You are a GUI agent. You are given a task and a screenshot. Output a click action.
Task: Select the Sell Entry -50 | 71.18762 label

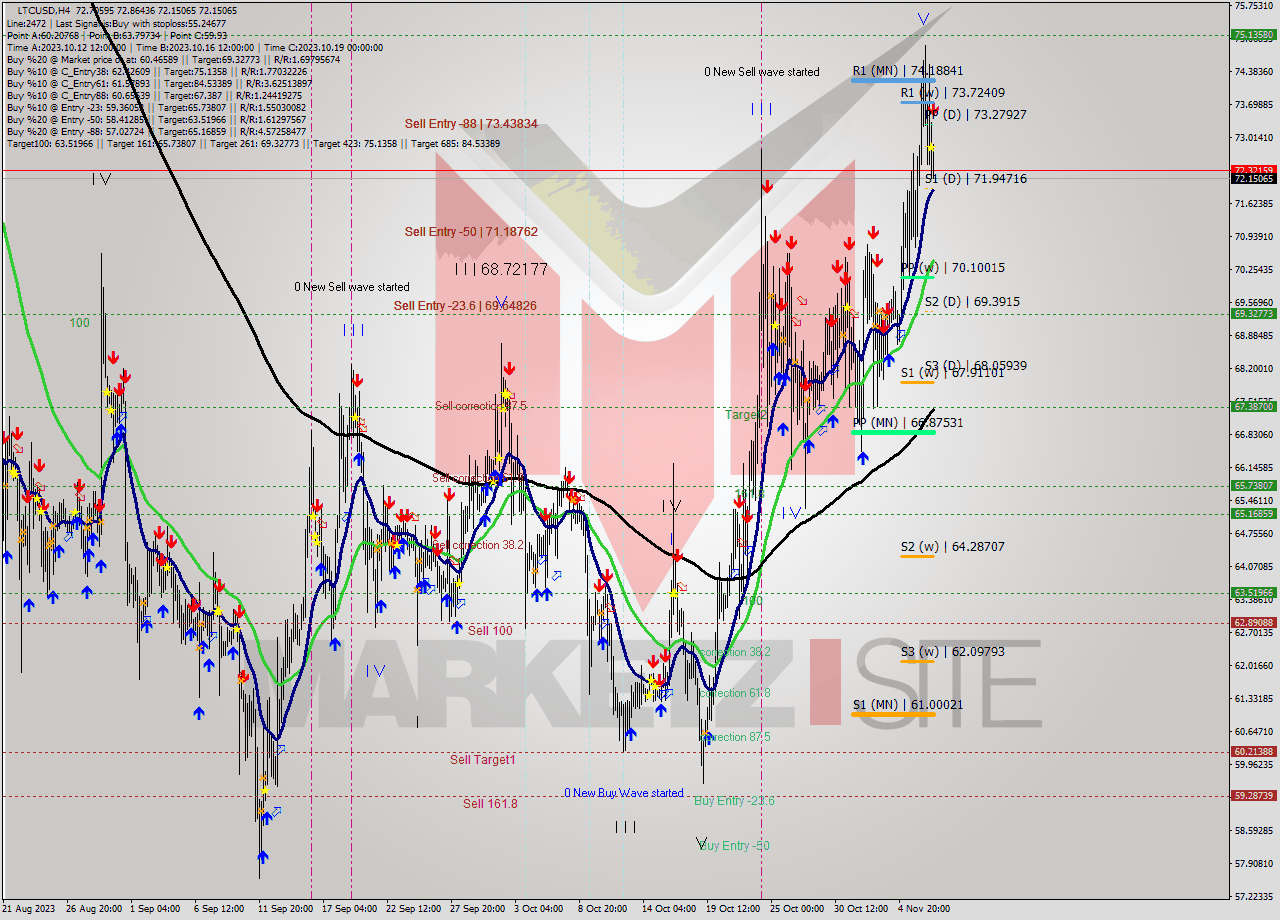point(471,232)
